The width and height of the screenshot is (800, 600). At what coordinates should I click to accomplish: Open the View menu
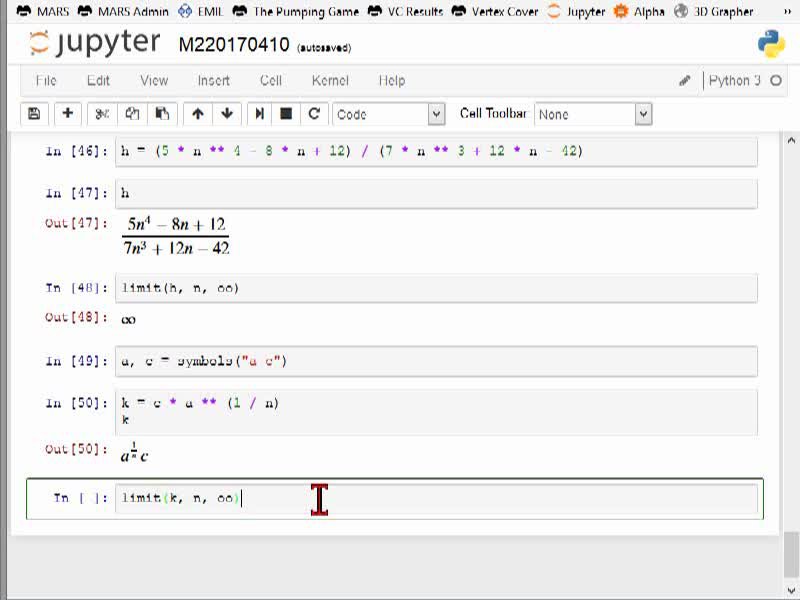154,81
